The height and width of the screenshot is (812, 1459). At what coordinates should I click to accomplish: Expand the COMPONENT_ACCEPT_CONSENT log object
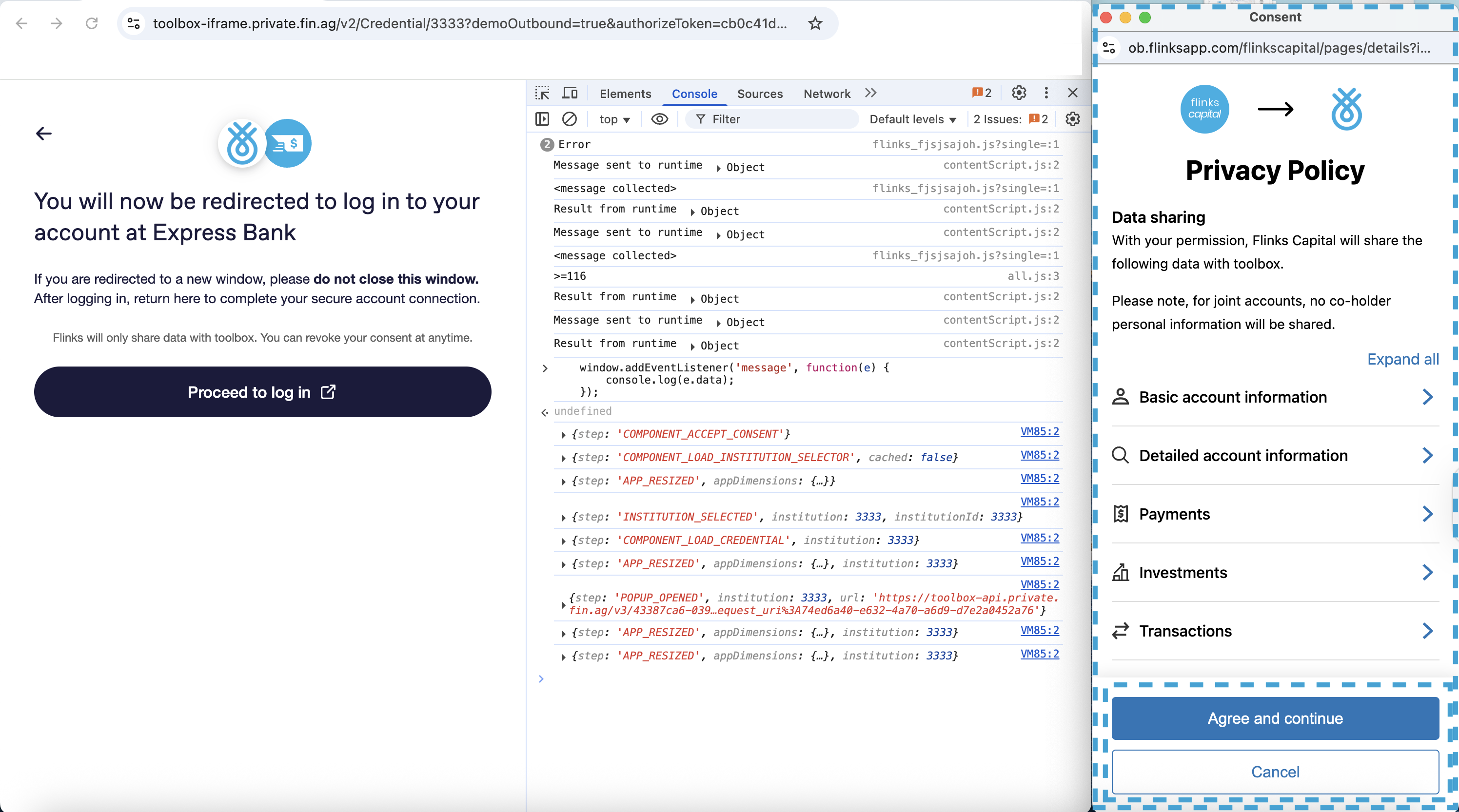pos(563,435)
